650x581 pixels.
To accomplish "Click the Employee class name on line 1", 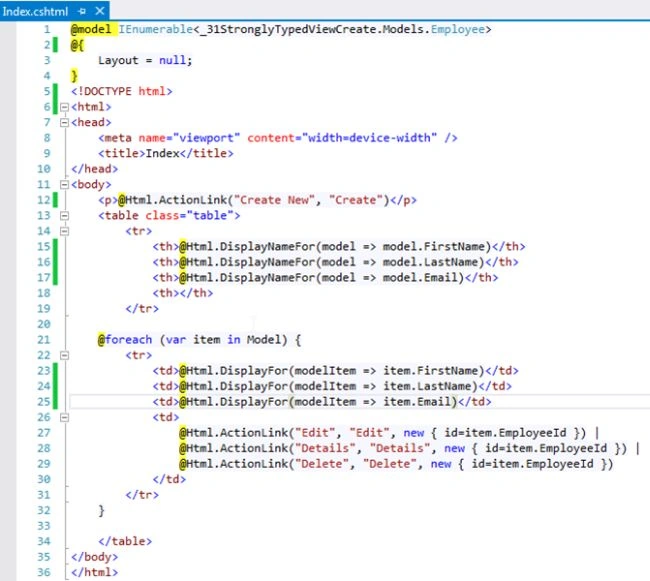I will [x=458, y=30].
